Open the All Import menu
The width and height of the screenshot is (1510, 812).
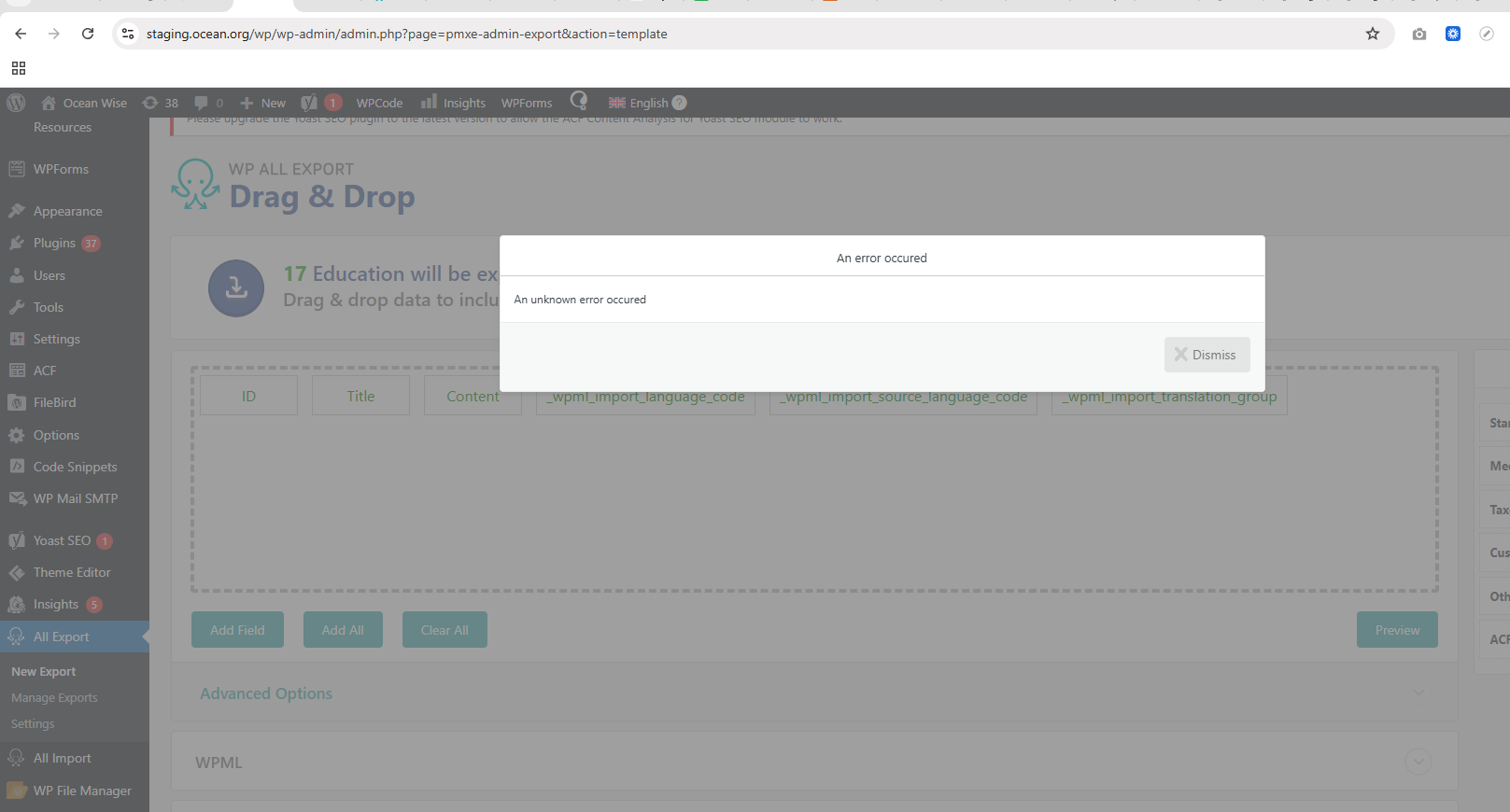pyautogui.click(x=62, y=758)
